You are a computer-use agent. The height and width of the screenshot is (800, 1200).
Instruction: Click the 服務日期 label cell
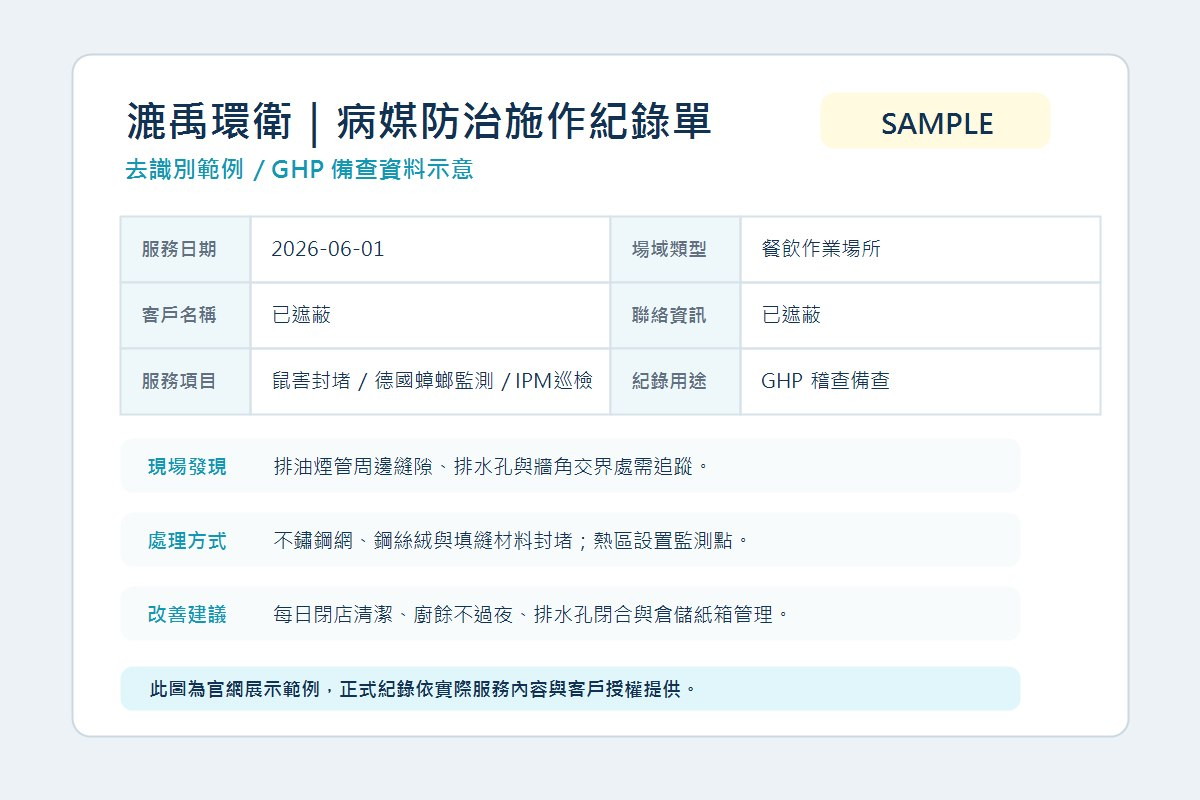point(186,249)
